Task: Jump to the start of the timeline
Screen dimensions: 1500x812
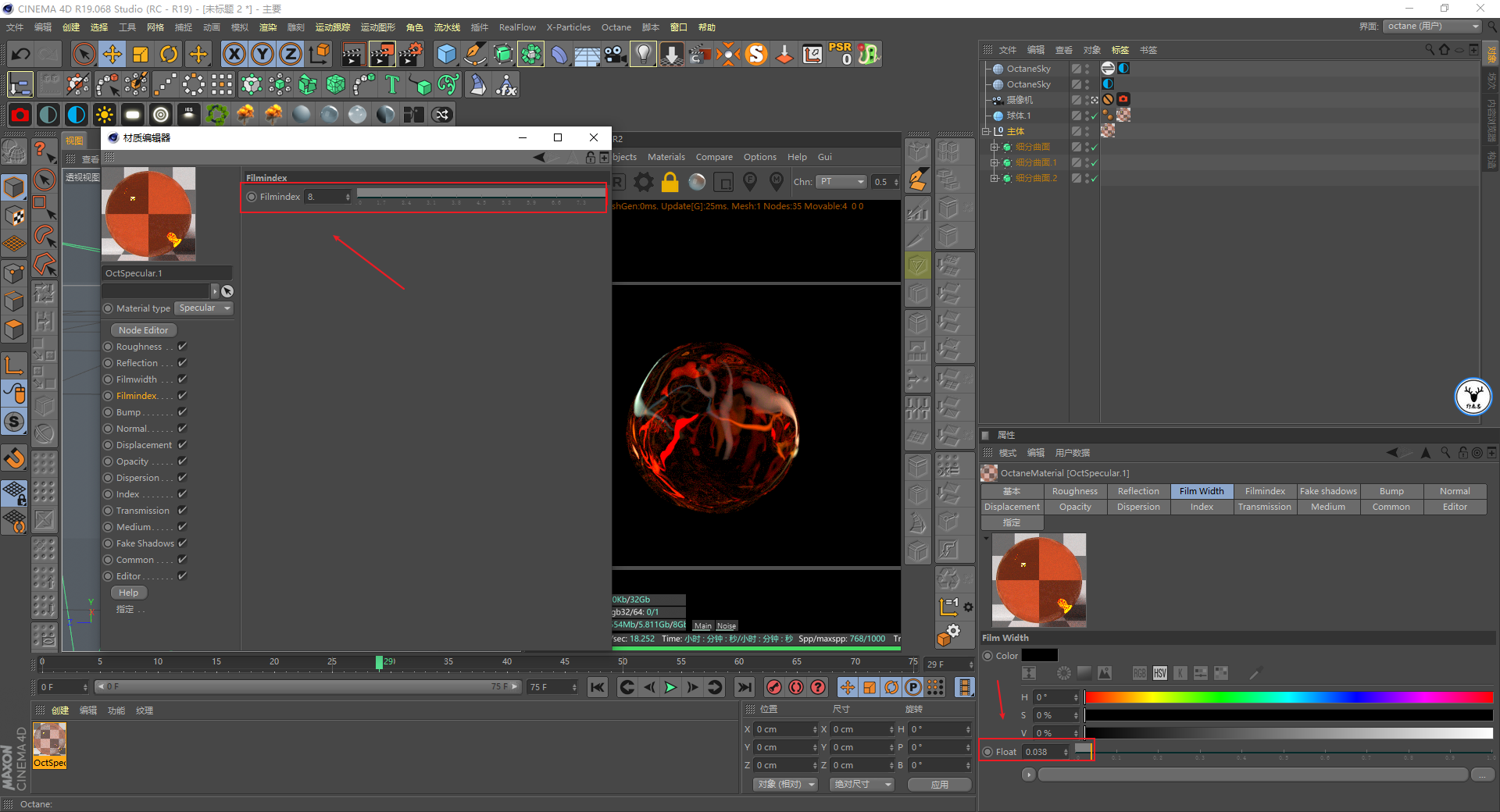Action: [598, 687]
